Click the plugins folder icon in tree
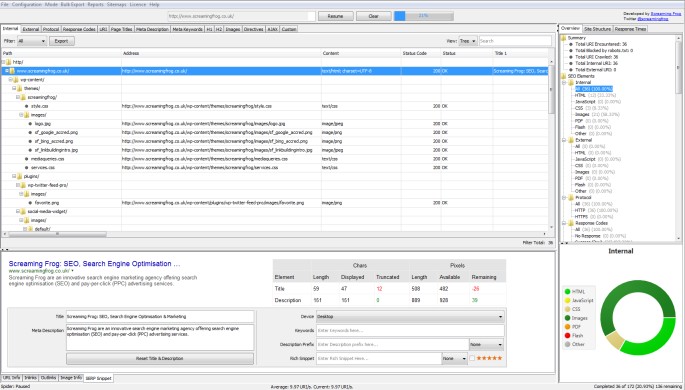Screen dimensions: 685x390 coord(20,176)
